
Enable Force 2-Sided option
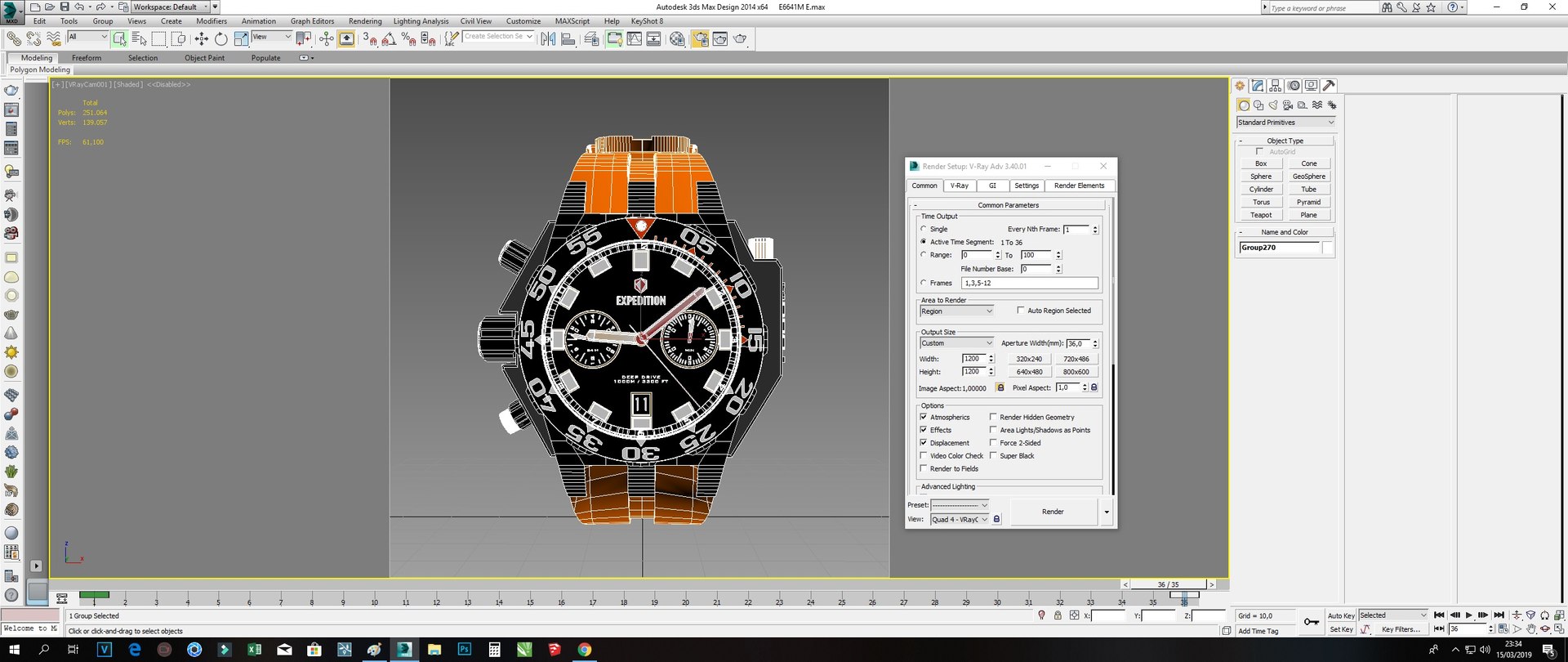(994, 443)
